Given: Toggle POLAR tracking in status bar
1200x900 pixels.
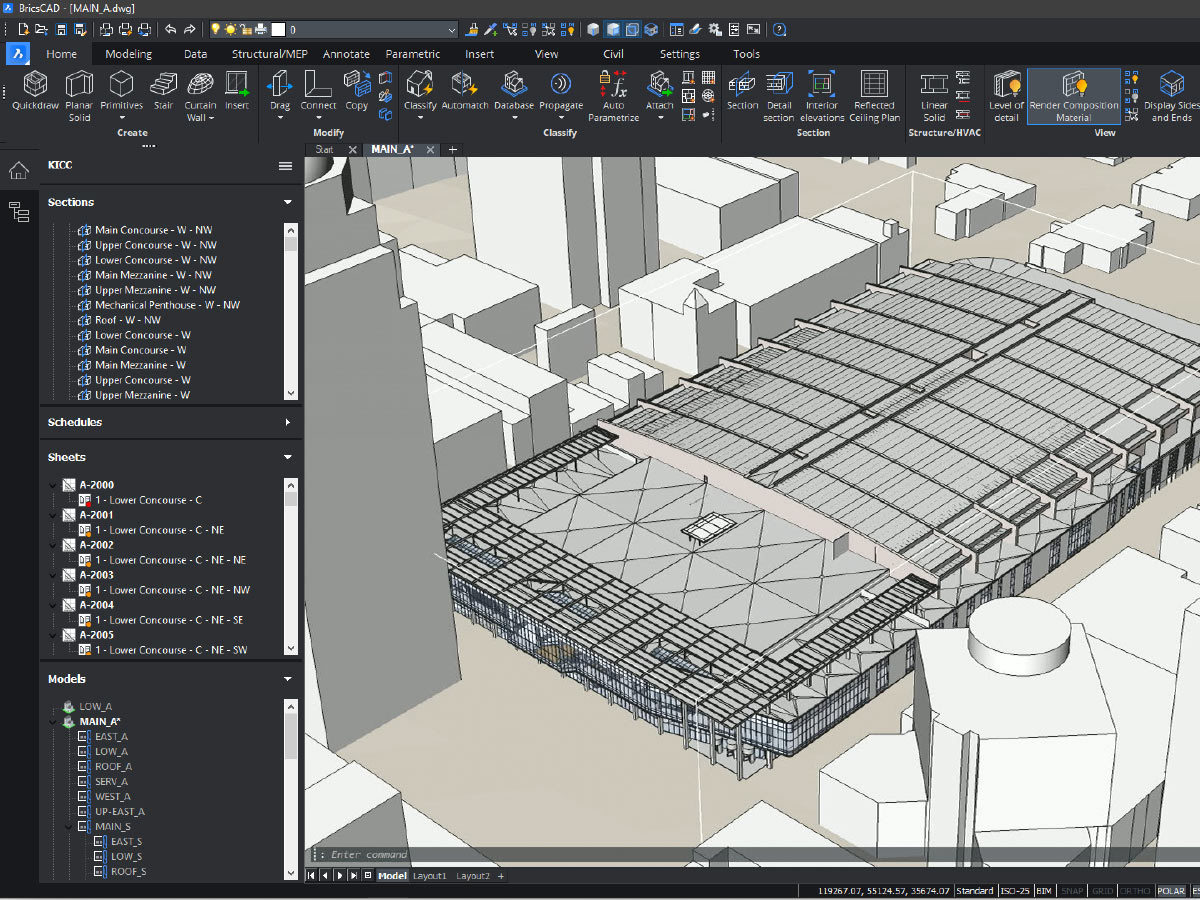Looking at the screenshot, I should 1171,890.
